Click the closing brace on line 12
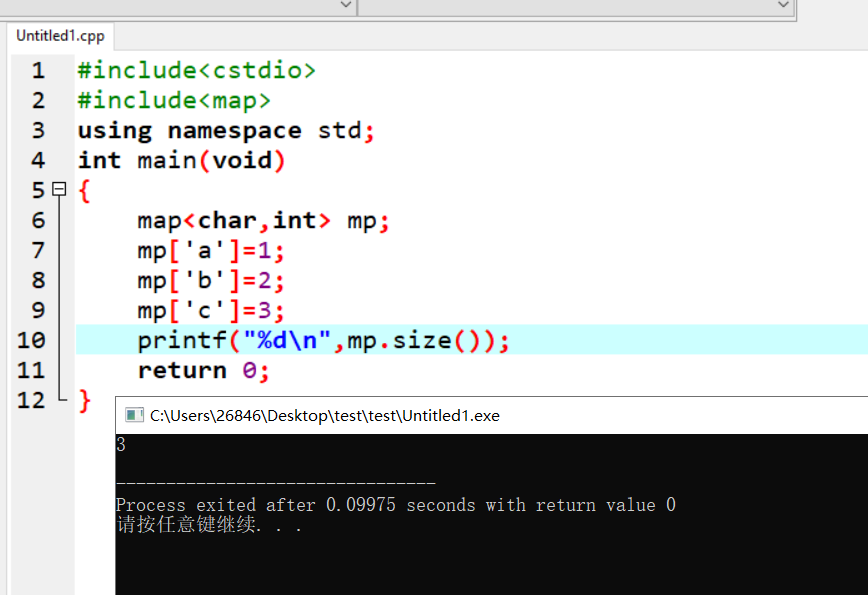Image resolution: width=868 pixels, height=595 pixels. coord(84,400)
